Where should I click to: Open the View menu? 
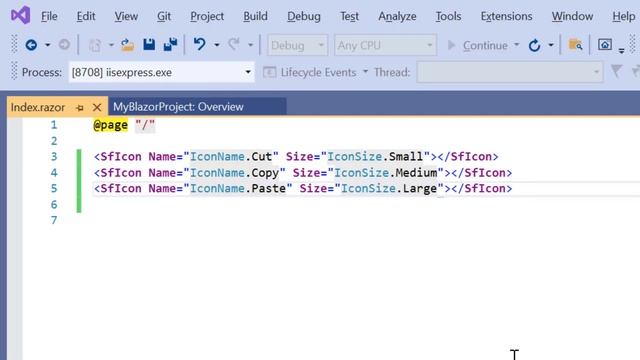point(126,16)
